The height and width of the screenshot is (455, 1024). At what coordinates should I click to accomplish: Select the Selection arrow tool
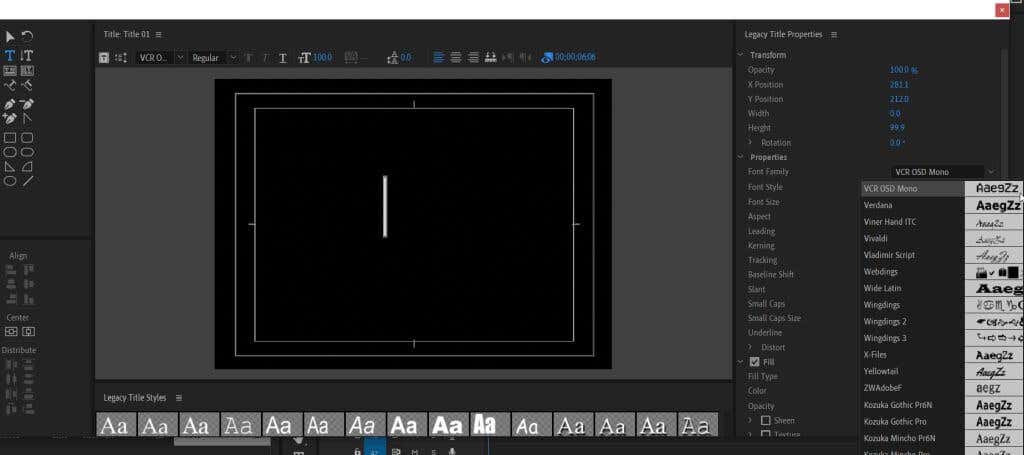(x=10, y=37)
